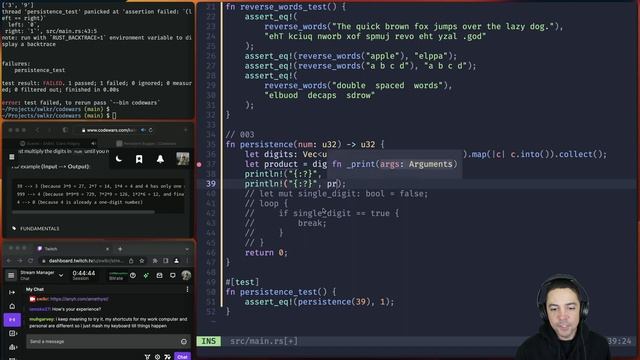The width and height of the screenshot is (640, 360).
Task: Open Codewars profile avatar
Action: (x=182, y=159)
